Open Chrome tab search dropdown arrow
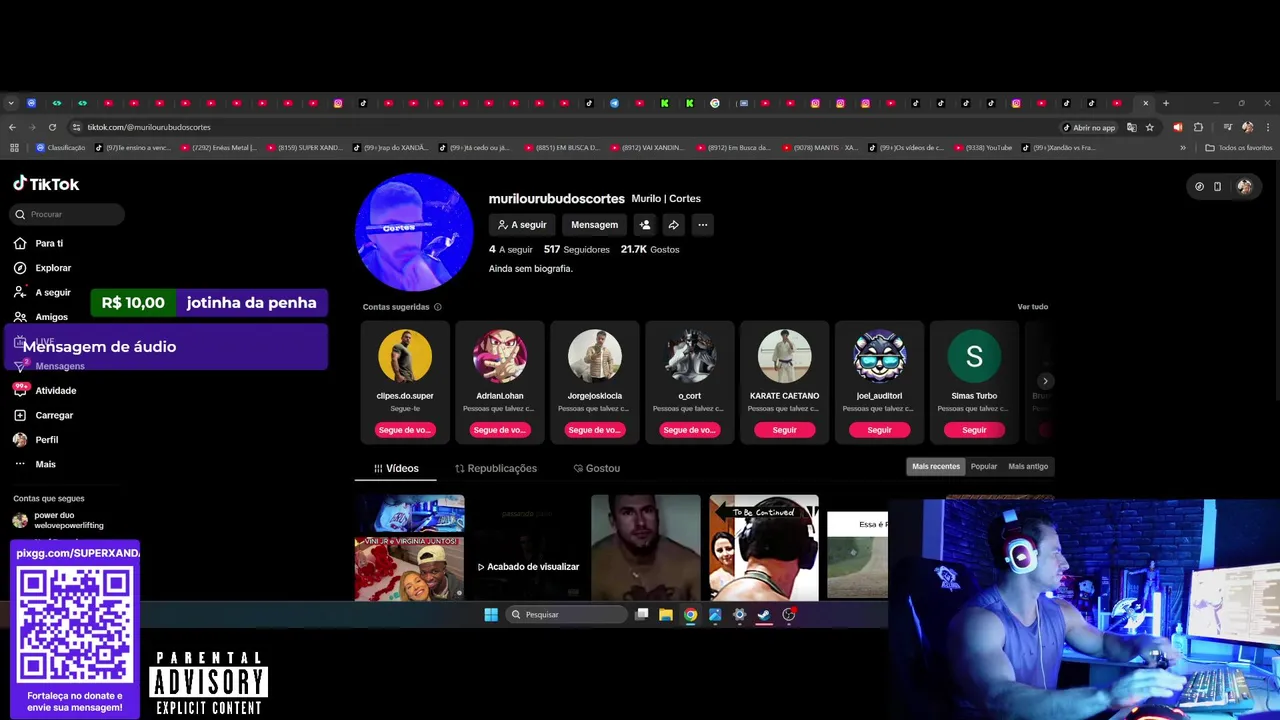The height and width of the screenshot is (720, 1280). click(x=11, y=103)
